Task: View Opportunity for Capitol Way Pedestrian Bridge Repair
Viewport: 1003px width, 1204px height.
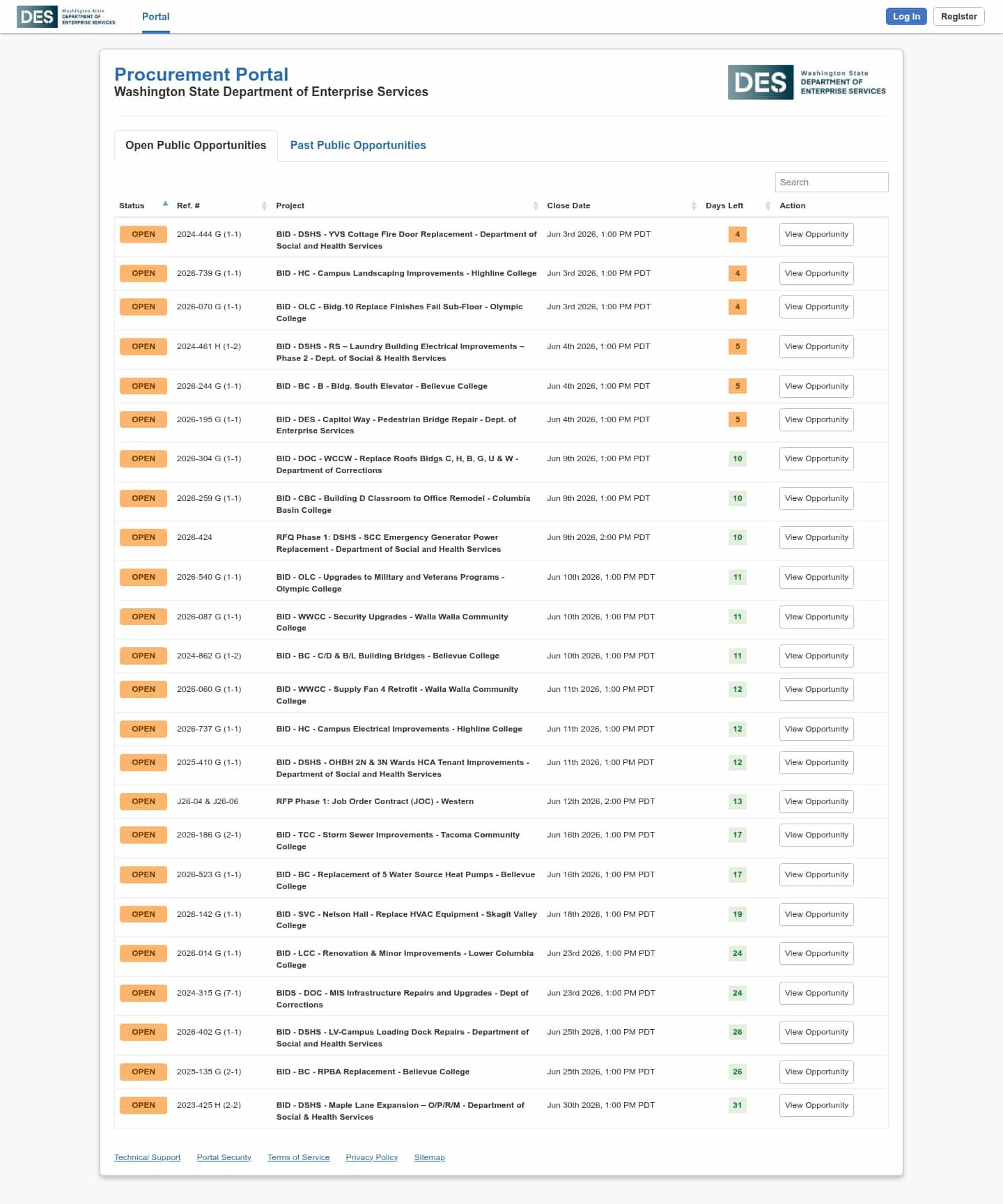Action: [816, 419]
